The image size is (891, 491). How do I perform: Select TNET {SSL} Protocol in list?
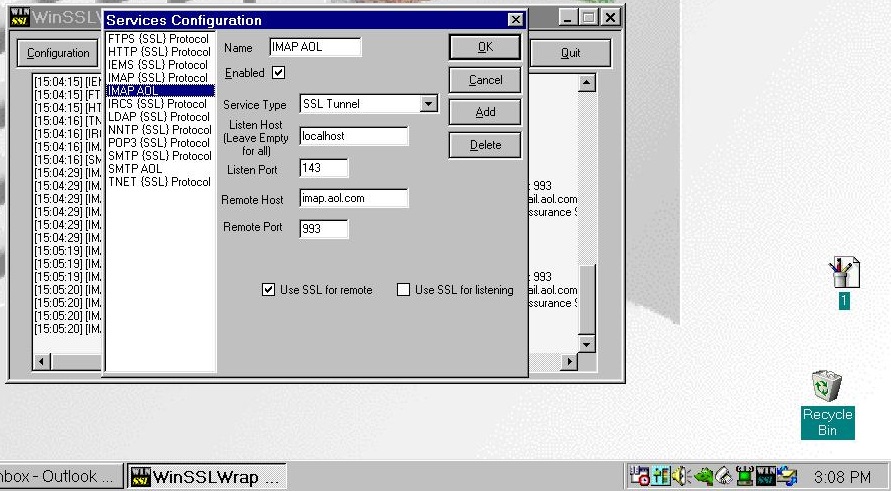point(160,182)
